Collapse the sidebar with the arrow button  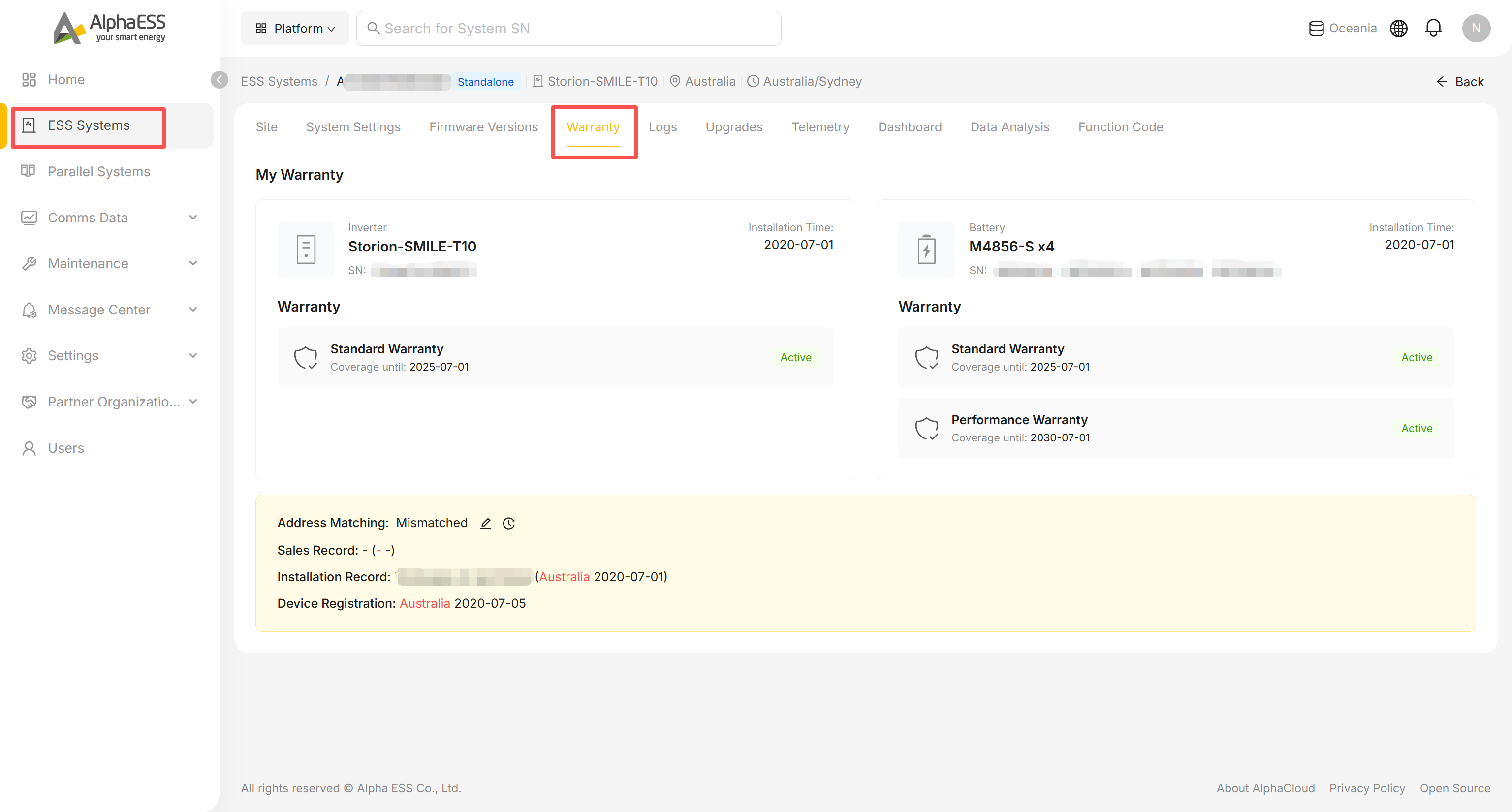click(x=220, y=80)
